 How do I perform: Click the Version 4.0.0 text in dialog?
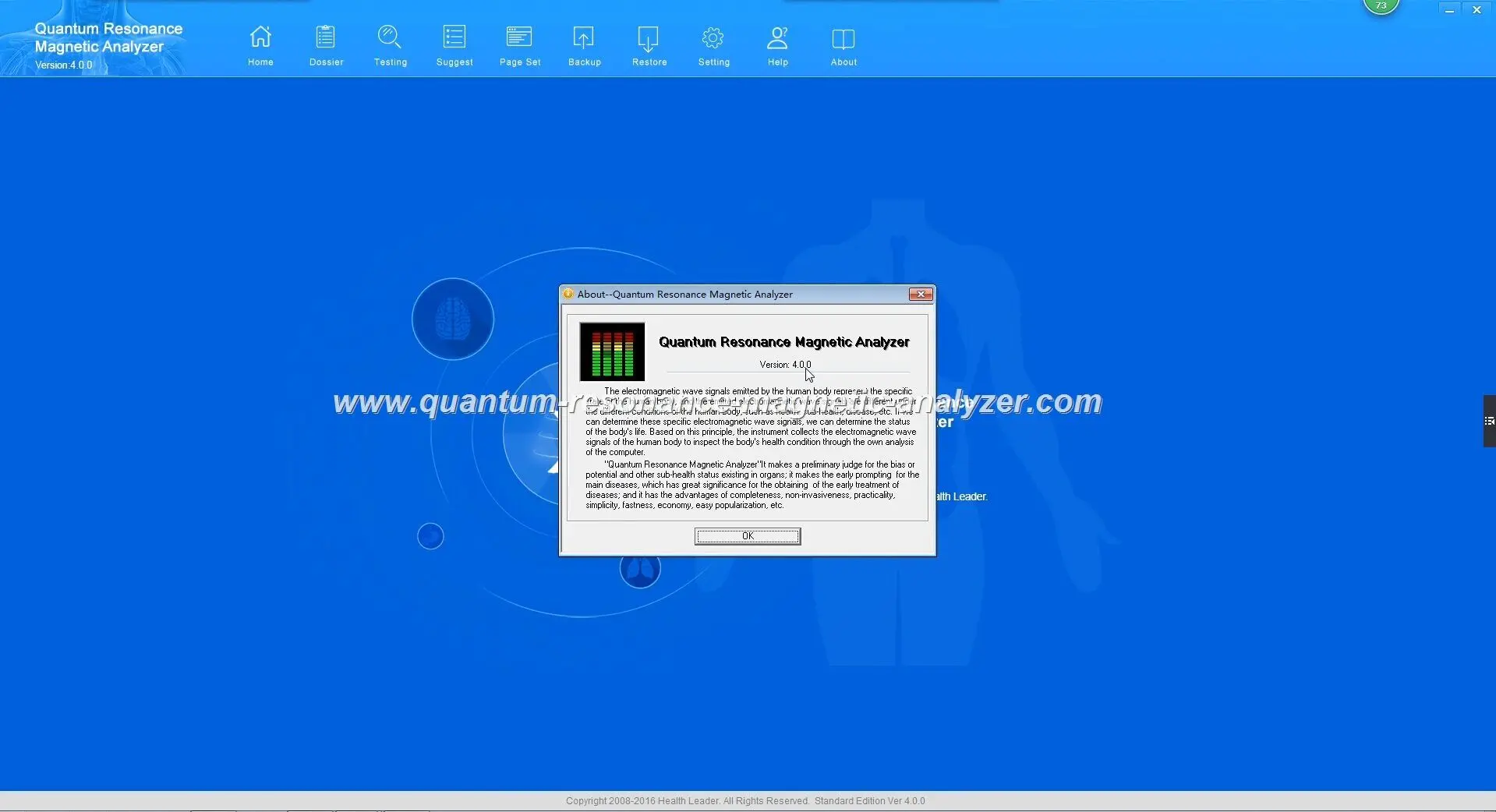coord(783,364)
